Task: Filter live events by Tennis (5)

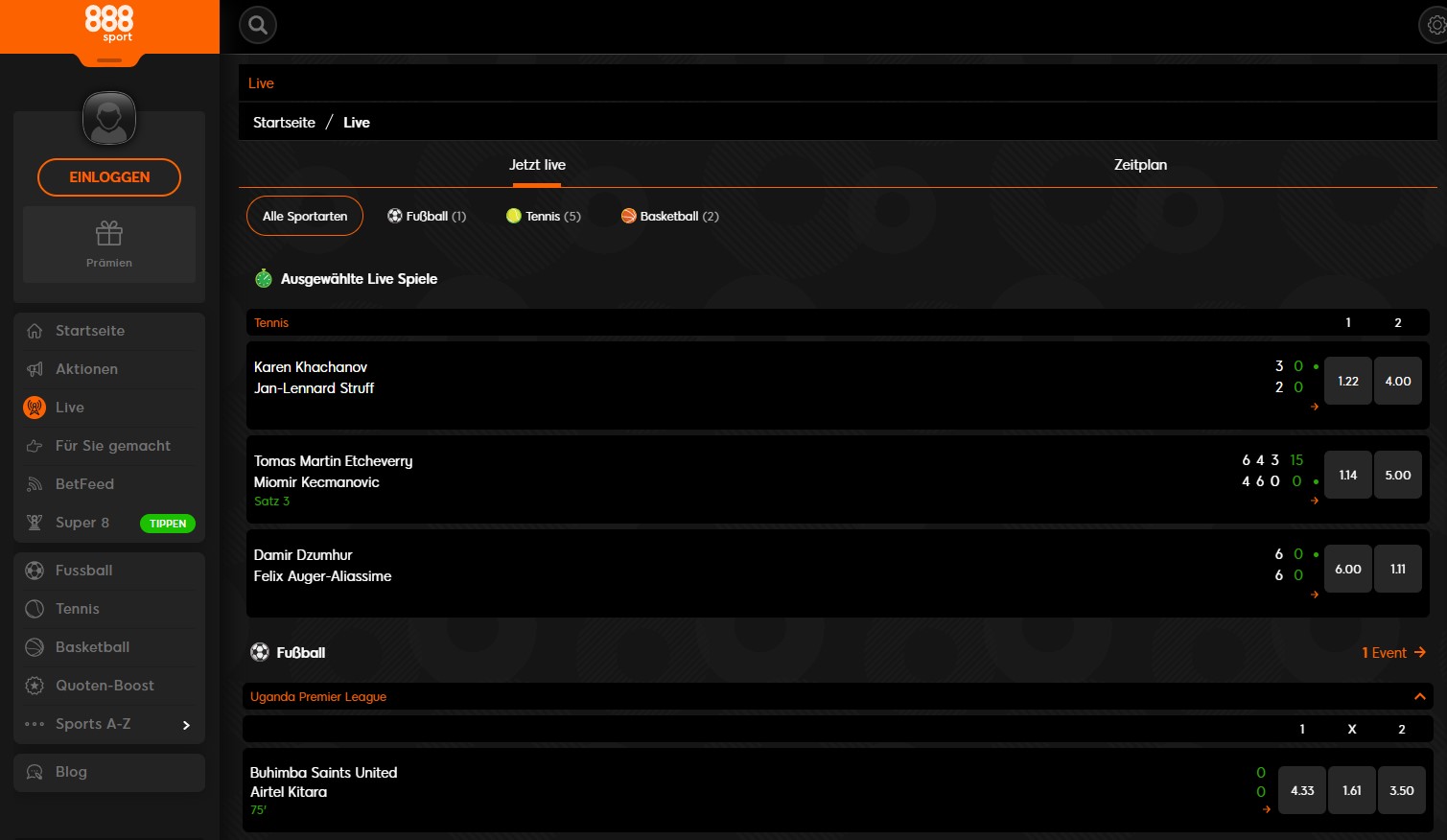Action: pos(544,216)
